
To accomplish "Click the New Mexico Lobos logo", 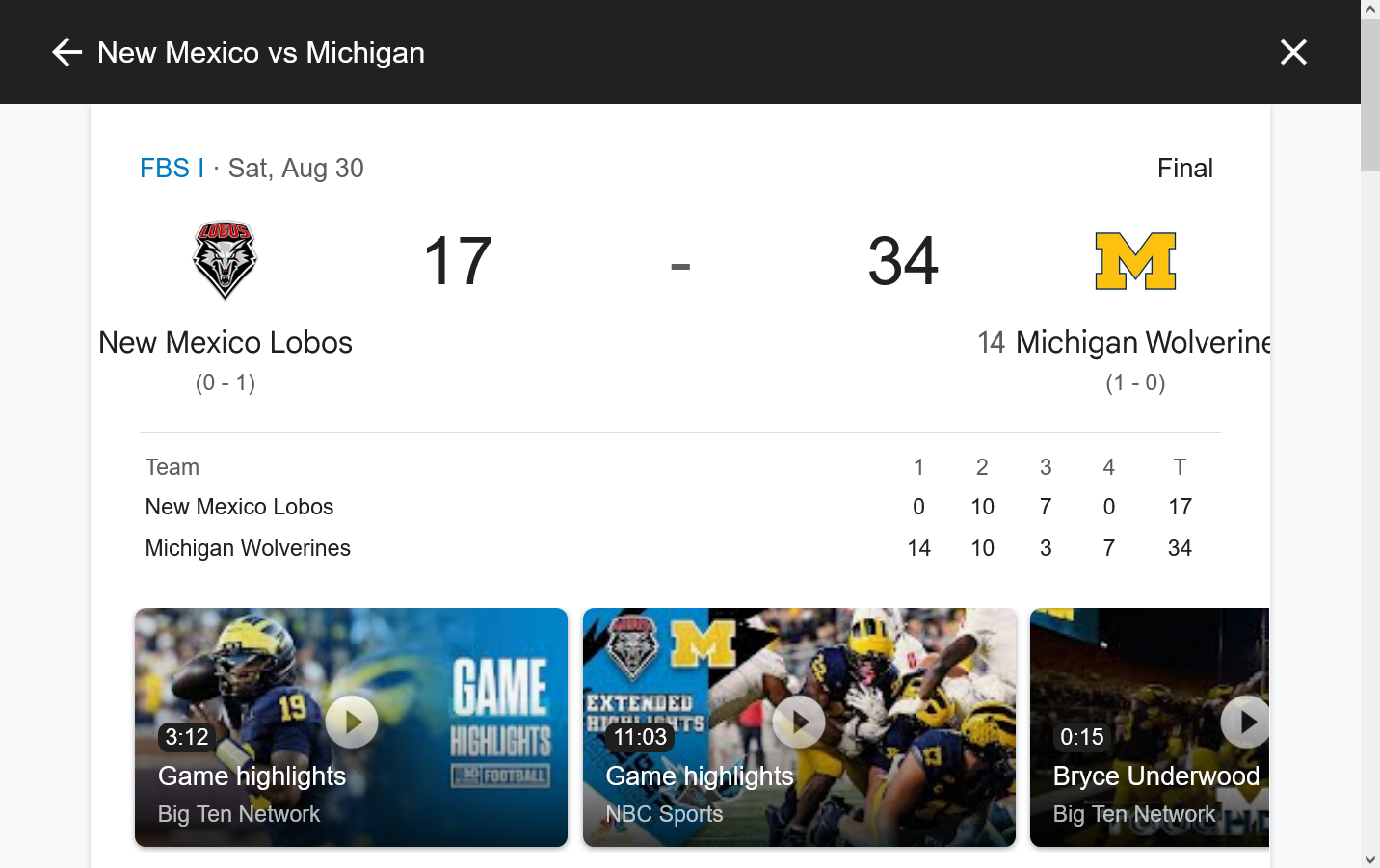I will pos(225,260).
